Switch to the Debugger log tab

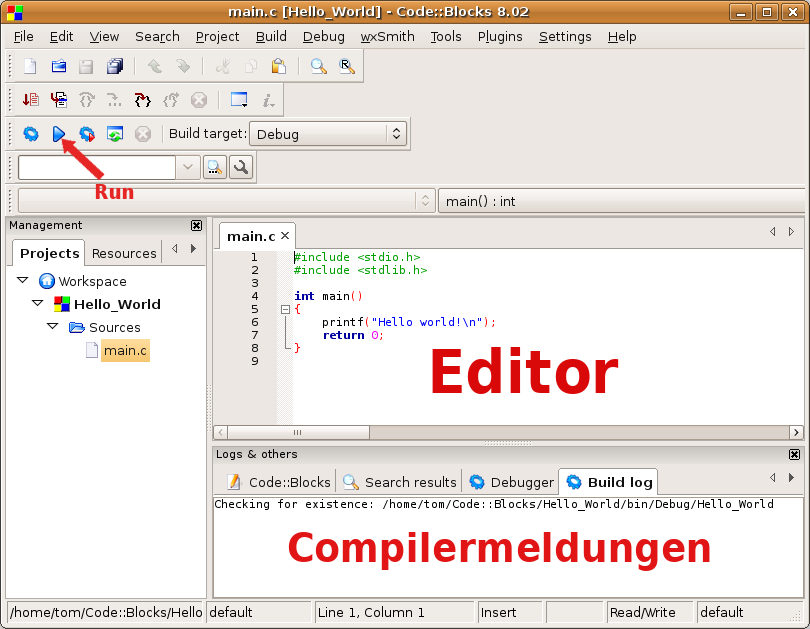511,481
